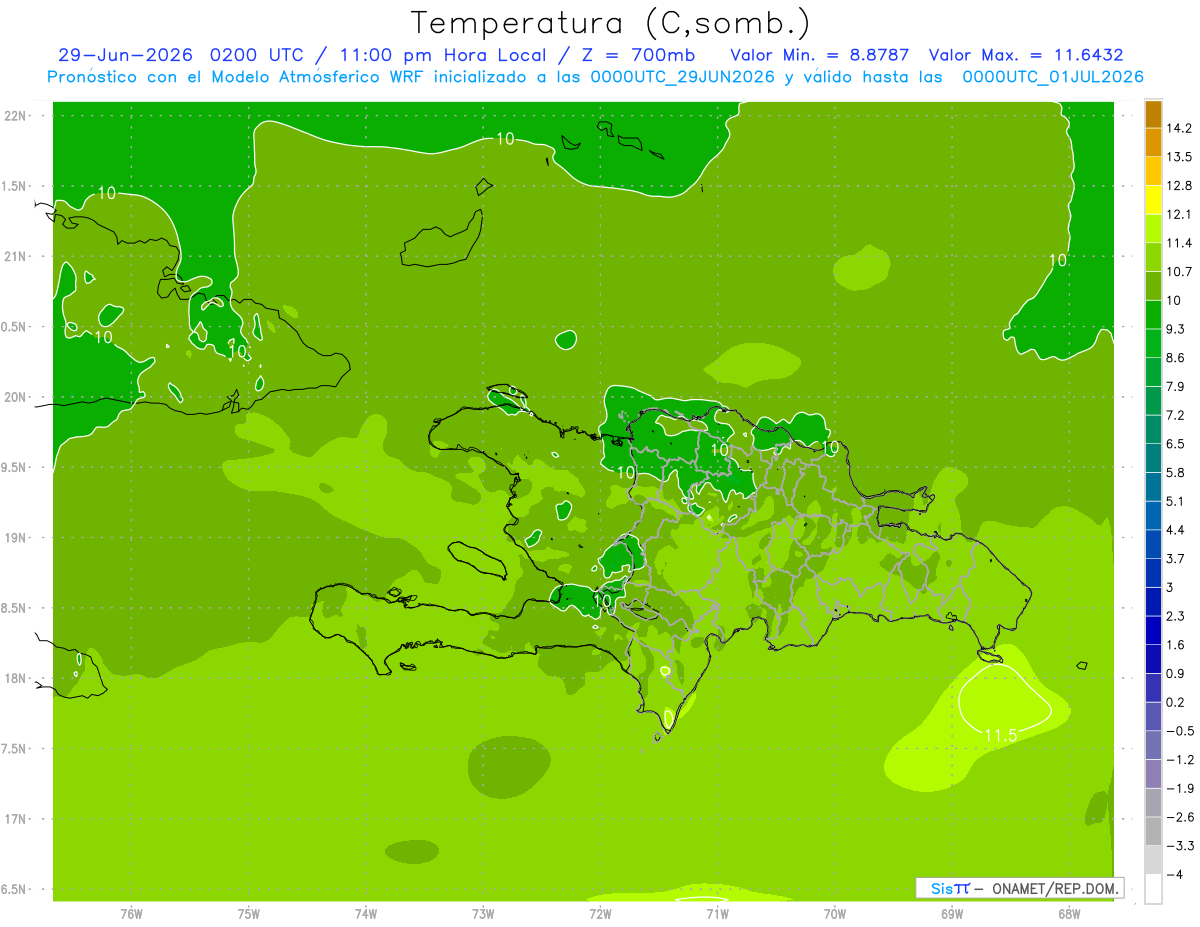Click the 72W longitude axis label
The width and height of the screenshot is (1200, 927).
[x=600, y=913]
